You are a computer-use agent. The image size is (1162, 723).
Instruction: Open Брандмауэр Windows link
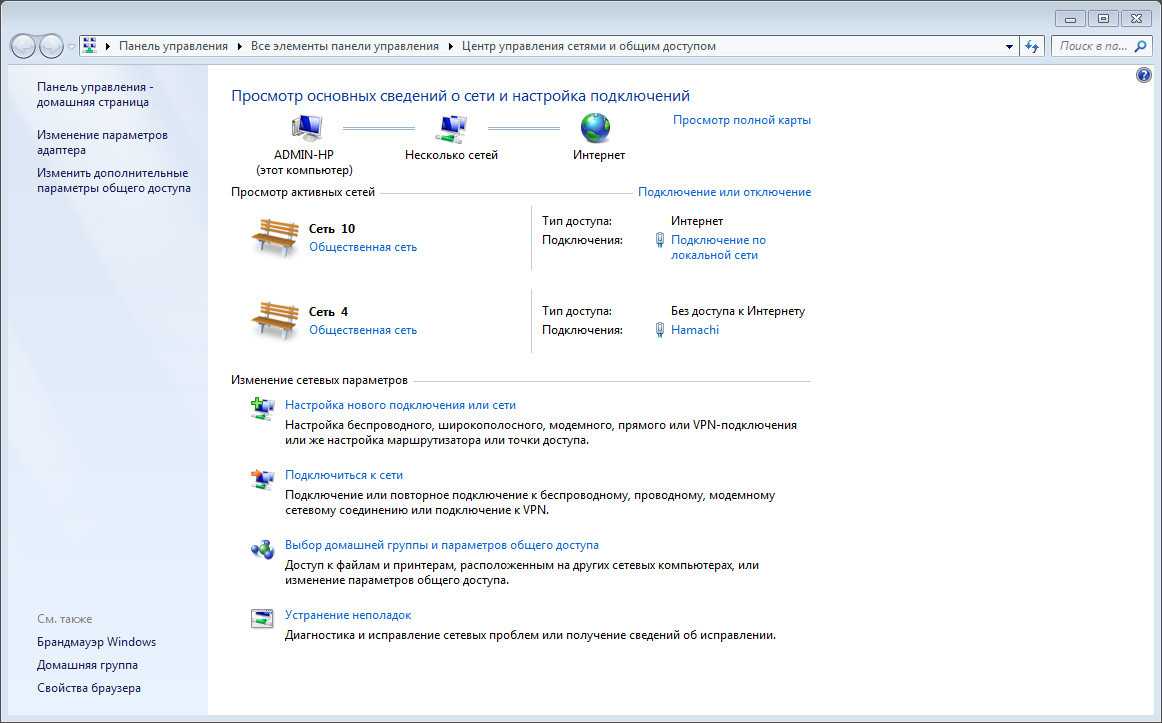pyautogui.click(x=96, y=642)
